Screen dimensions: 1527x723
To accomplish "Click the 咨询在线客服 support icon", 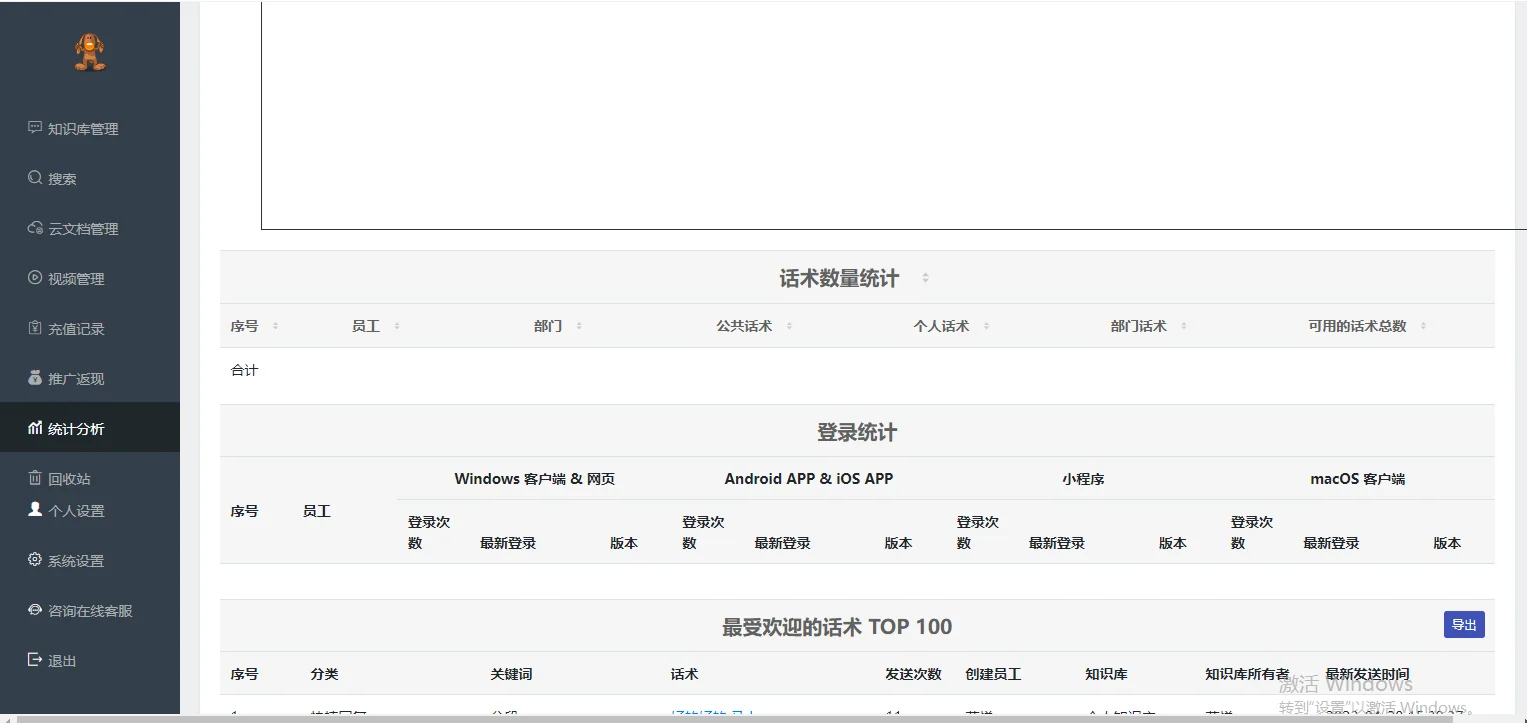I will coord(35,610).
